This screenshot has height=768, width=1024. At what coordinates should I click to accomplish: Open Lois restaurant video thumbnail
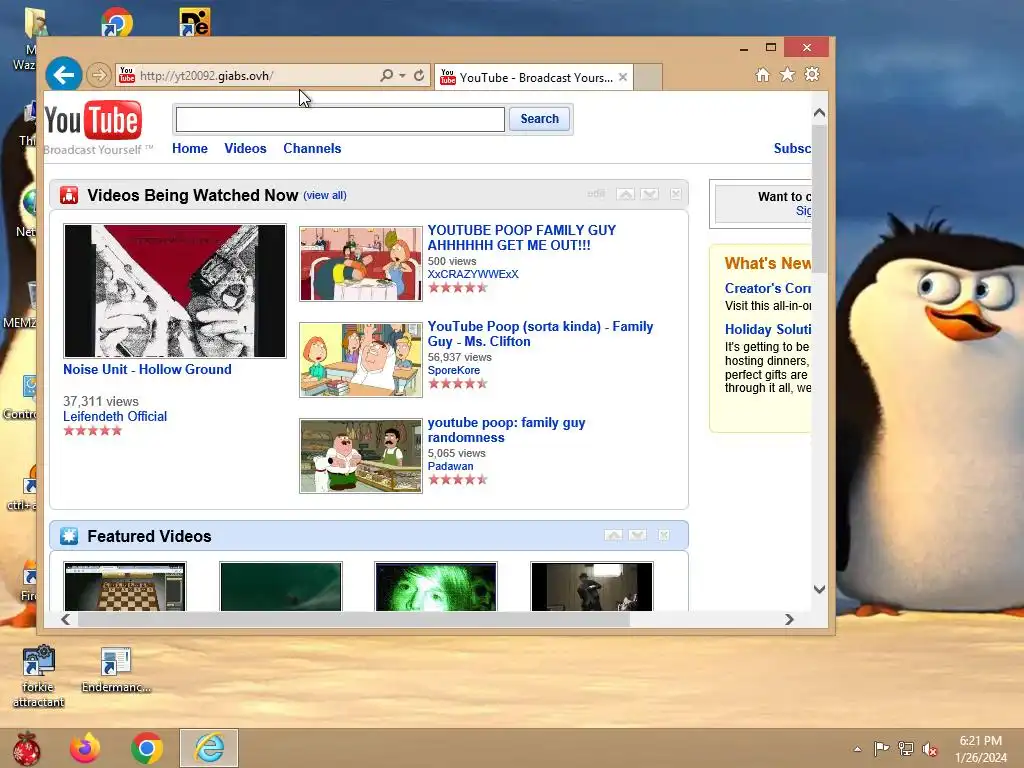click(x=361, y=264)
